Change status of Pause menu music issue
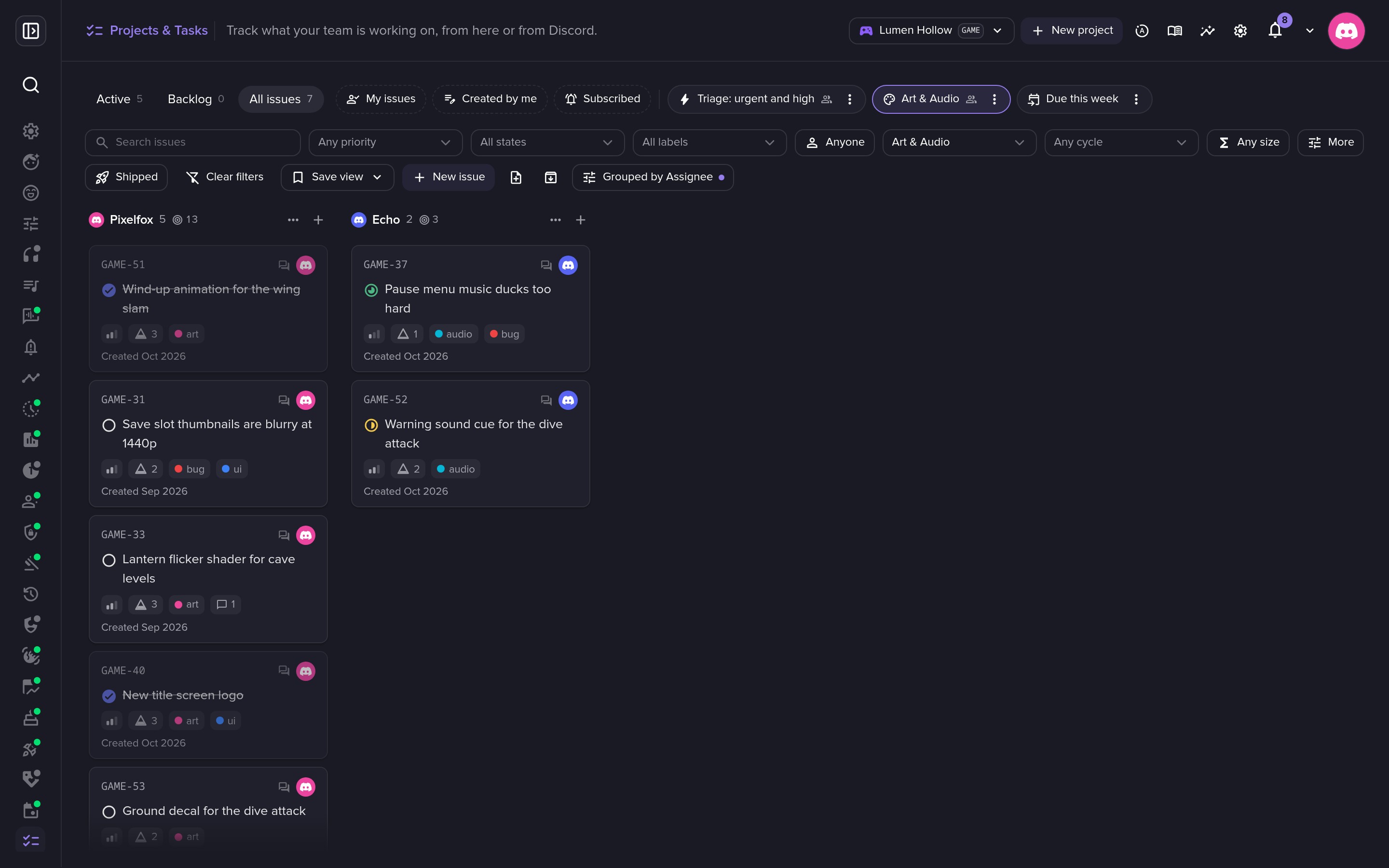This screenshot has height=868, width=1389. 371,290
